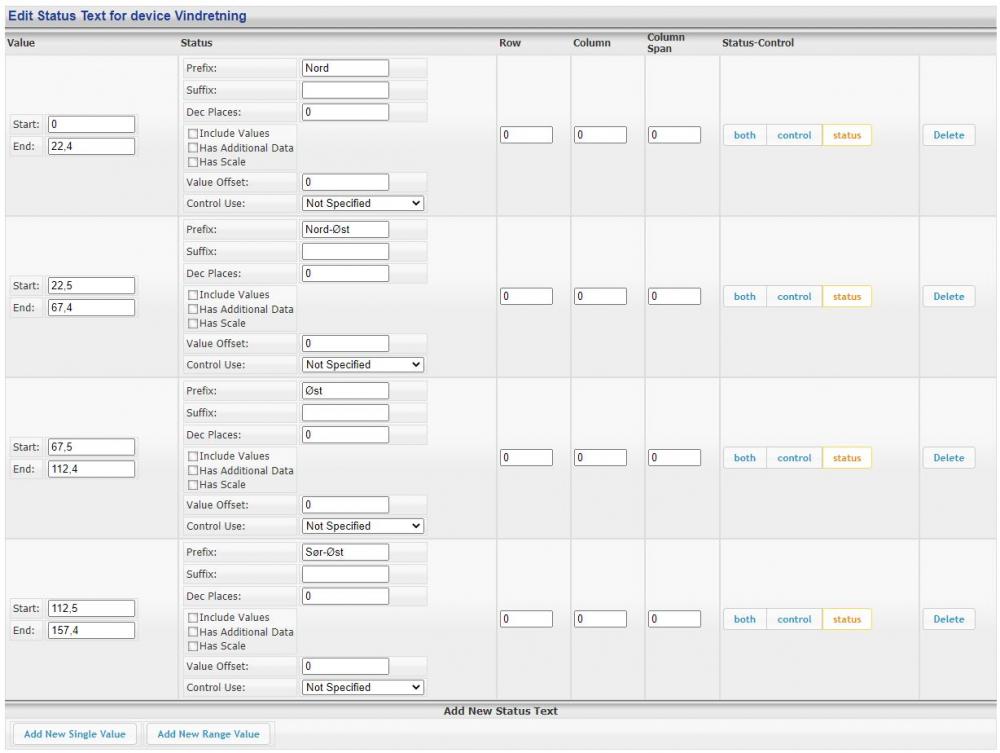This screenshot has height=753, width=1000.
Task: Set Sør-Øst row to 'both'
Action: 745,619
